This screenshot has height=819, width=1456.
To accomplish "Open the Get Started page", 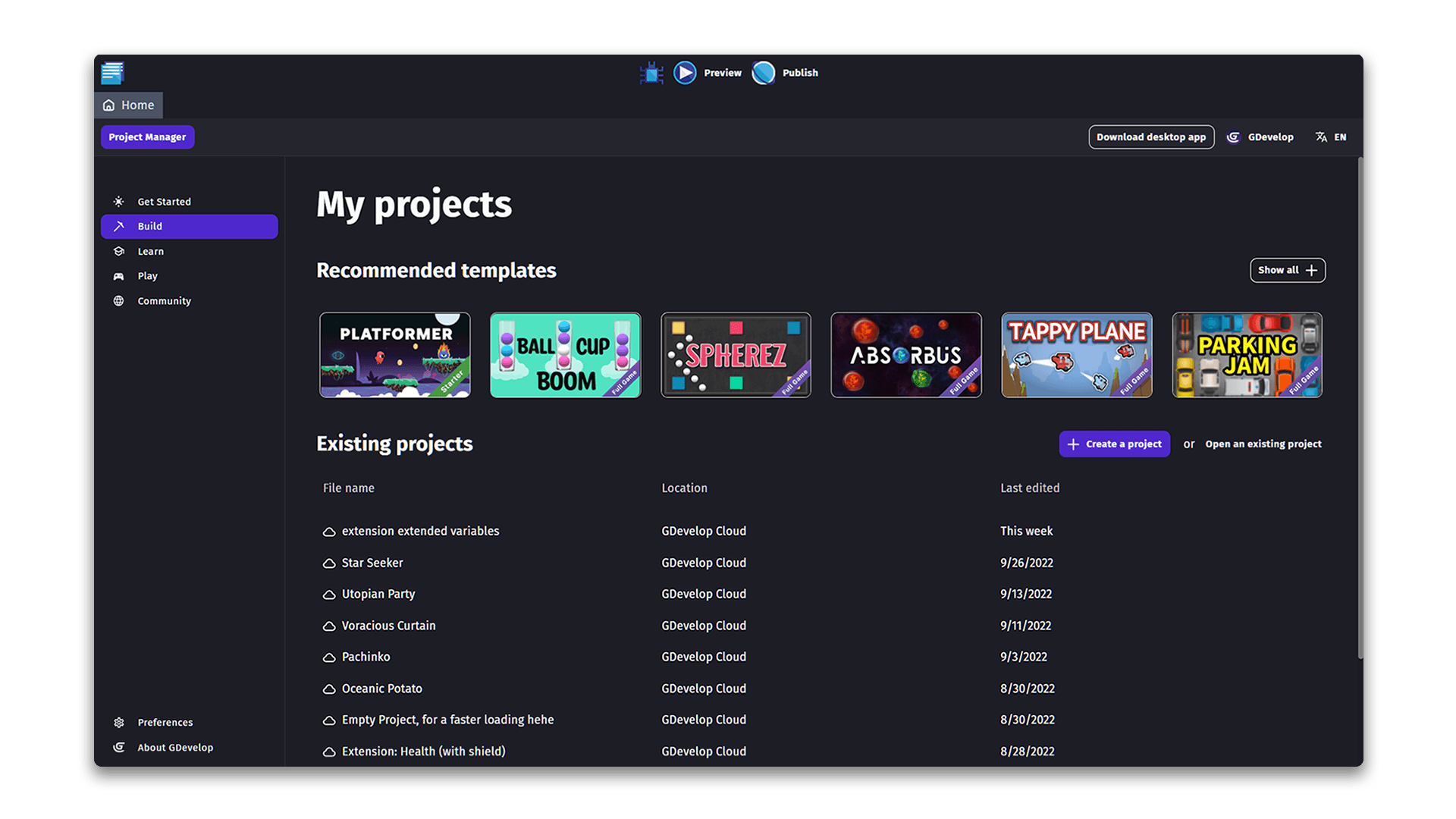I will (164, 201).
